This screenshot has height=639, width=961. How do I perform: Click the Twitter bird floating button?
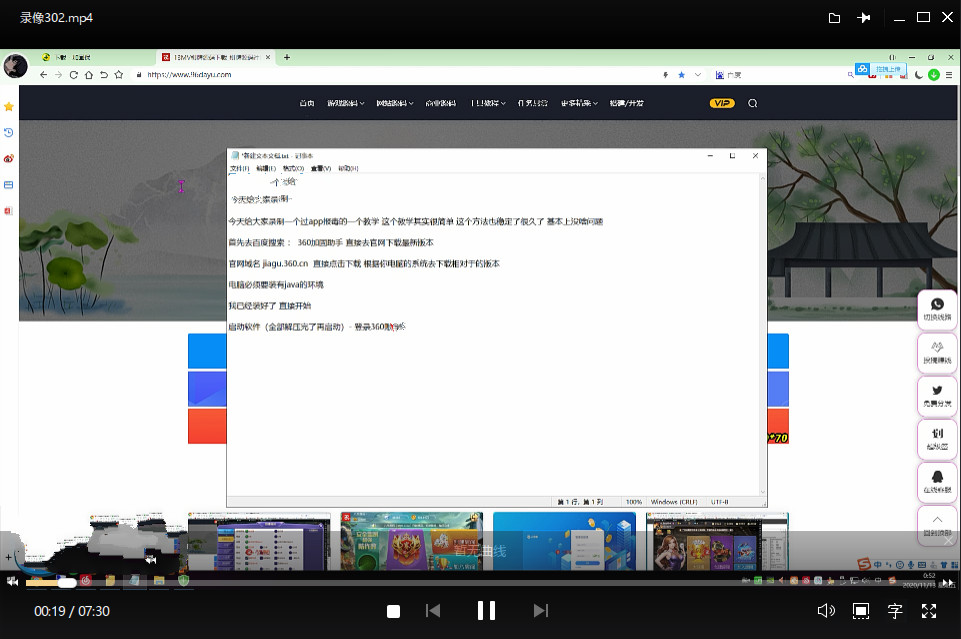pyautogui.click(x=937, y=396)
